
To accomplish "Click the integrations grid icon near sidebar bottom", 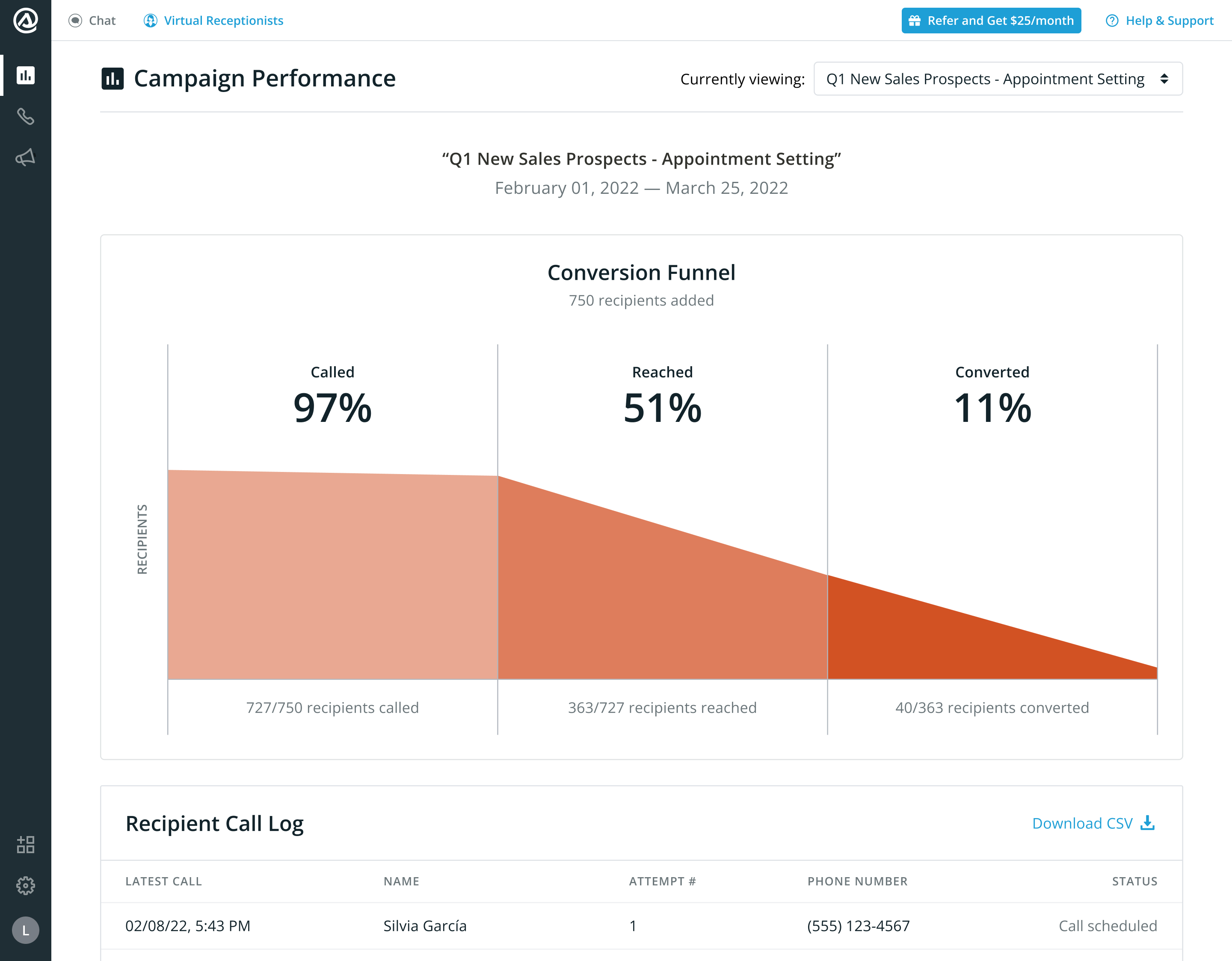I will click(x=25, y=844).
